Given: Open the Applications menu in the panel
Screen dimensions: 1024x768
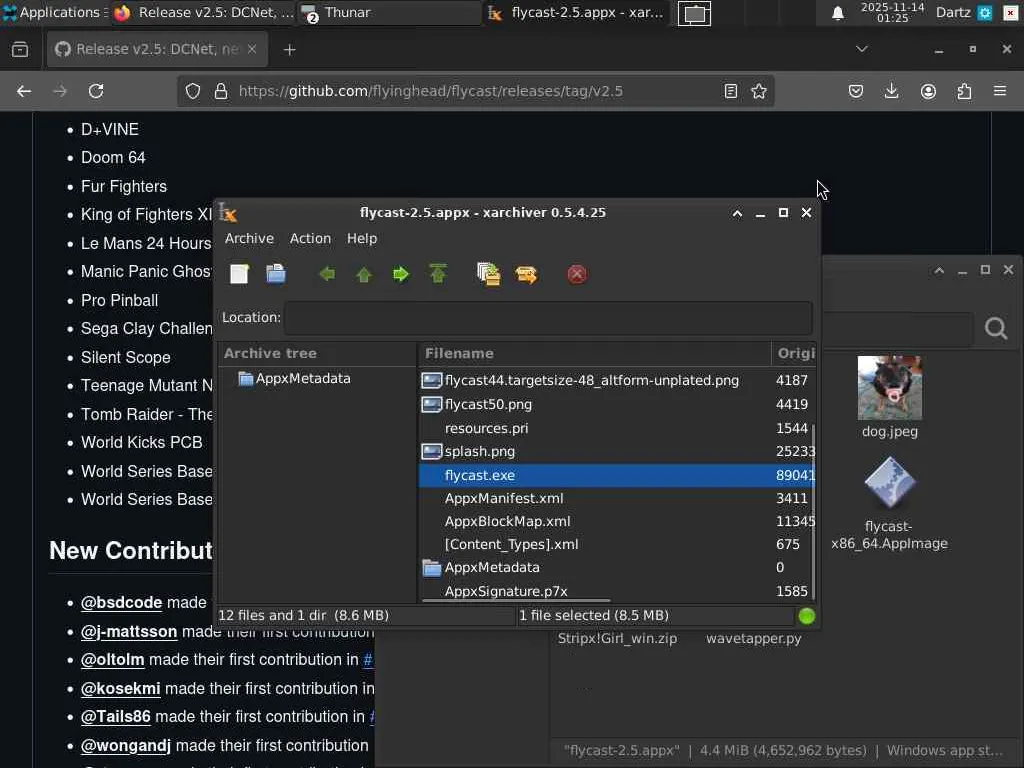Looking at the screenshot, I should [x=54, y=12].
